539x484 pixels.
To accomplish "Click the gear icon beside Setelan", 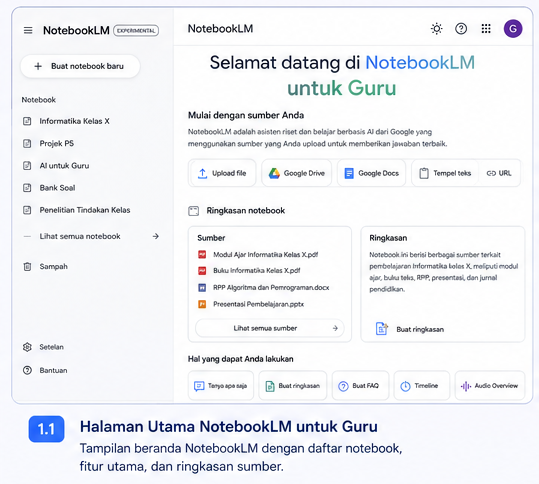I will [27, 347].
